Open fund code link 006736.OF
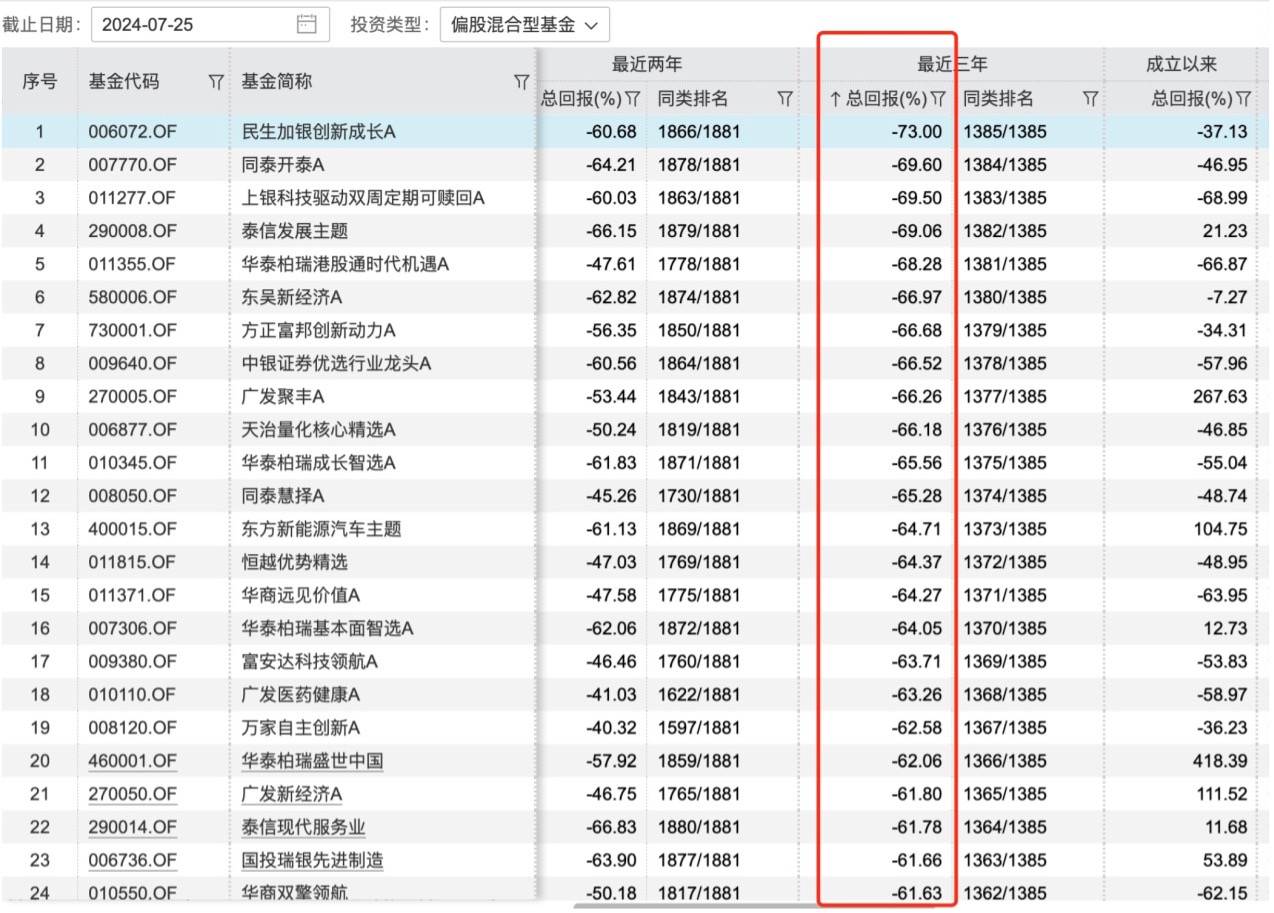1274x913 pixels. [x=133, y=860]
